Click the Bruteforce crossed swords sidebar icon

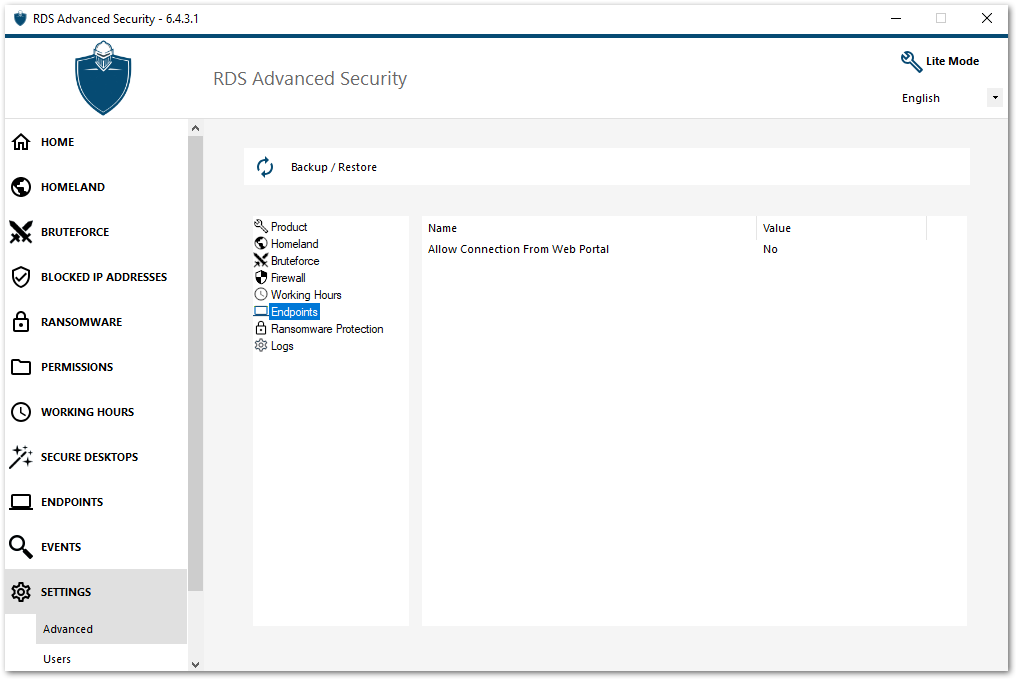21,232
